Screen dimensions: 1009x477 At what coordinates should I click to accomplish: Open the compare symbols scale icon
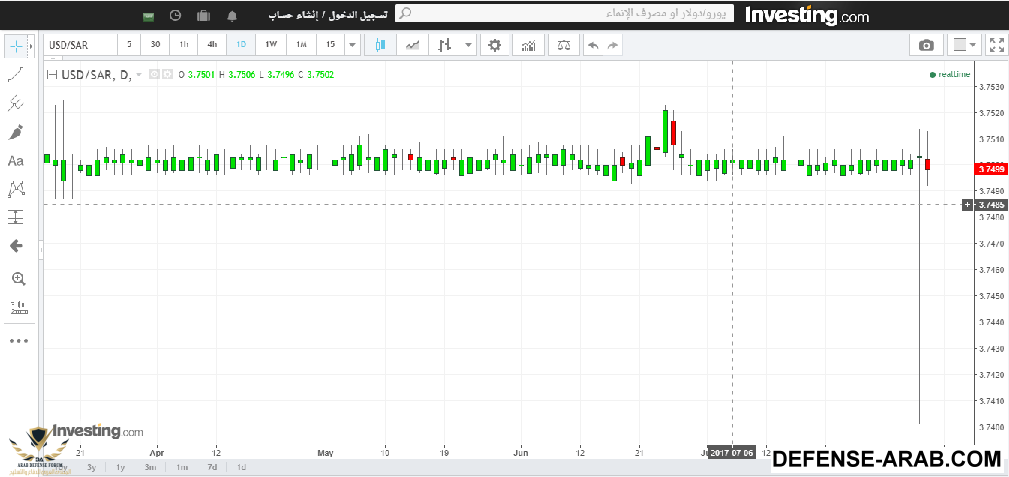564,45
